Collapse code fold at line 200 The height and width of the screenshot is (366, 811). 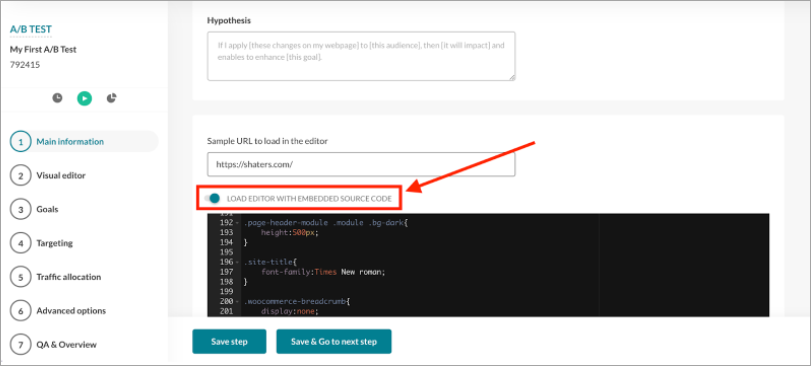pos(237,300)
